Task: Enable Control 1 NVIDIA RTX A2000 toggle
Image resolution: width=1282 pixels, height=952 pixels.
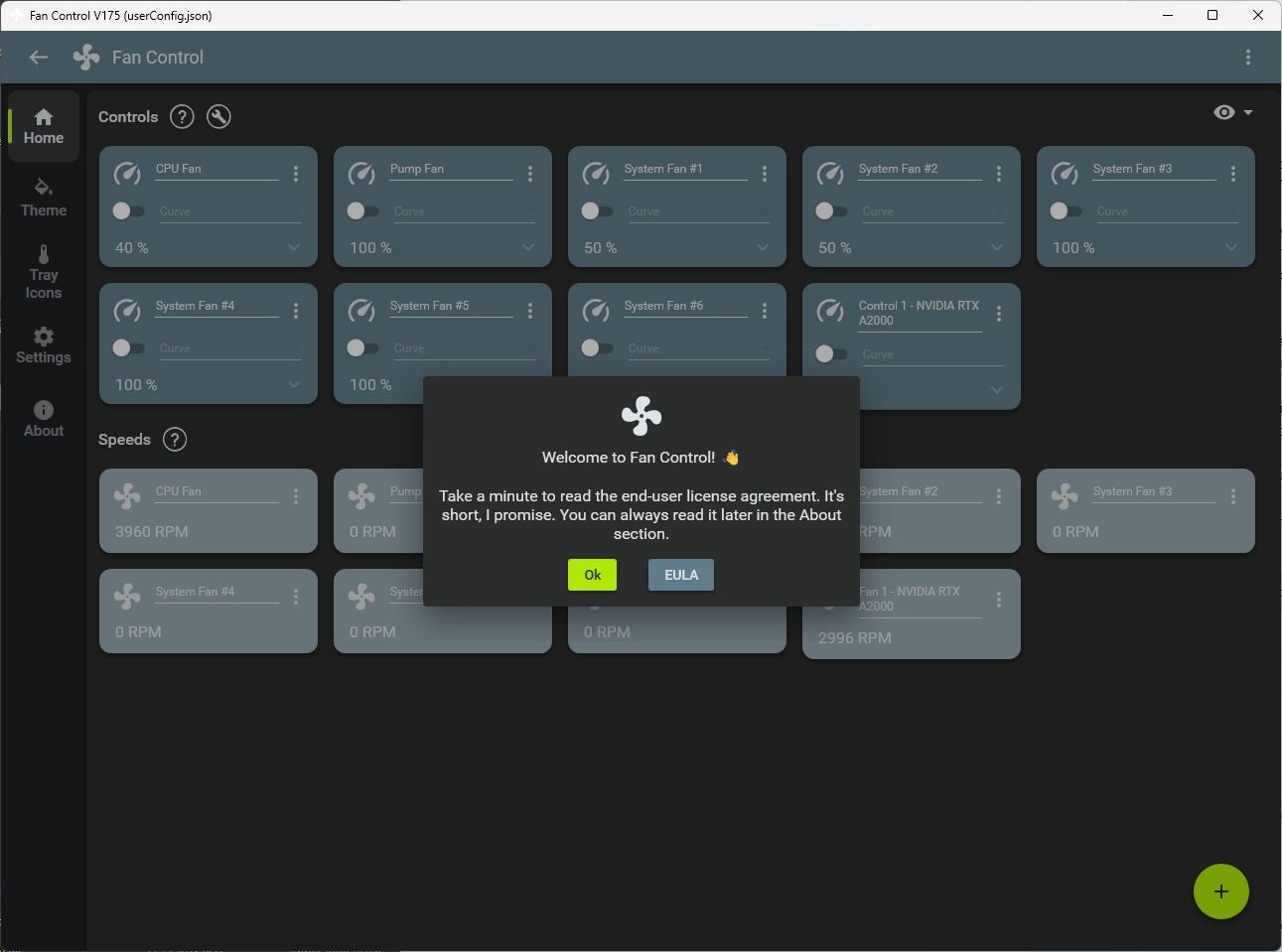Action: (831, 353)
